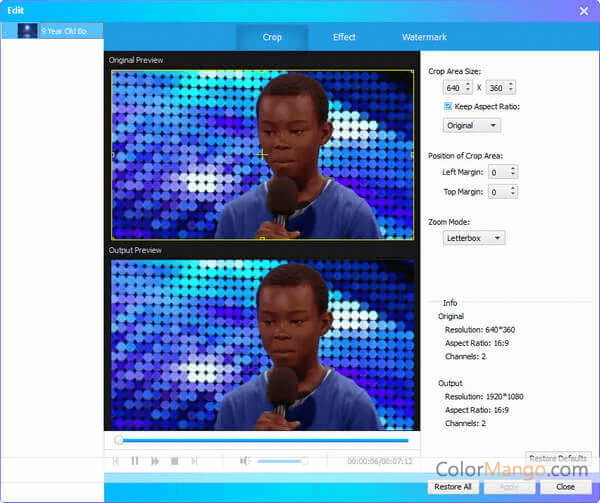Click into the Top Margin input field
Screen dimensions: 600x503
[x=498, y=191]
